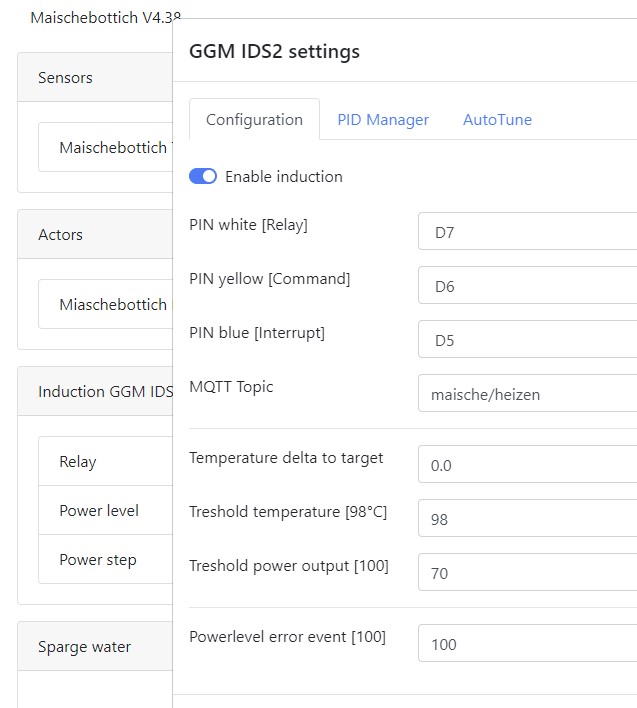This screenshot has height=708, width=637.
Task: Select the Configuration tab
Action: tap(254, 120)
